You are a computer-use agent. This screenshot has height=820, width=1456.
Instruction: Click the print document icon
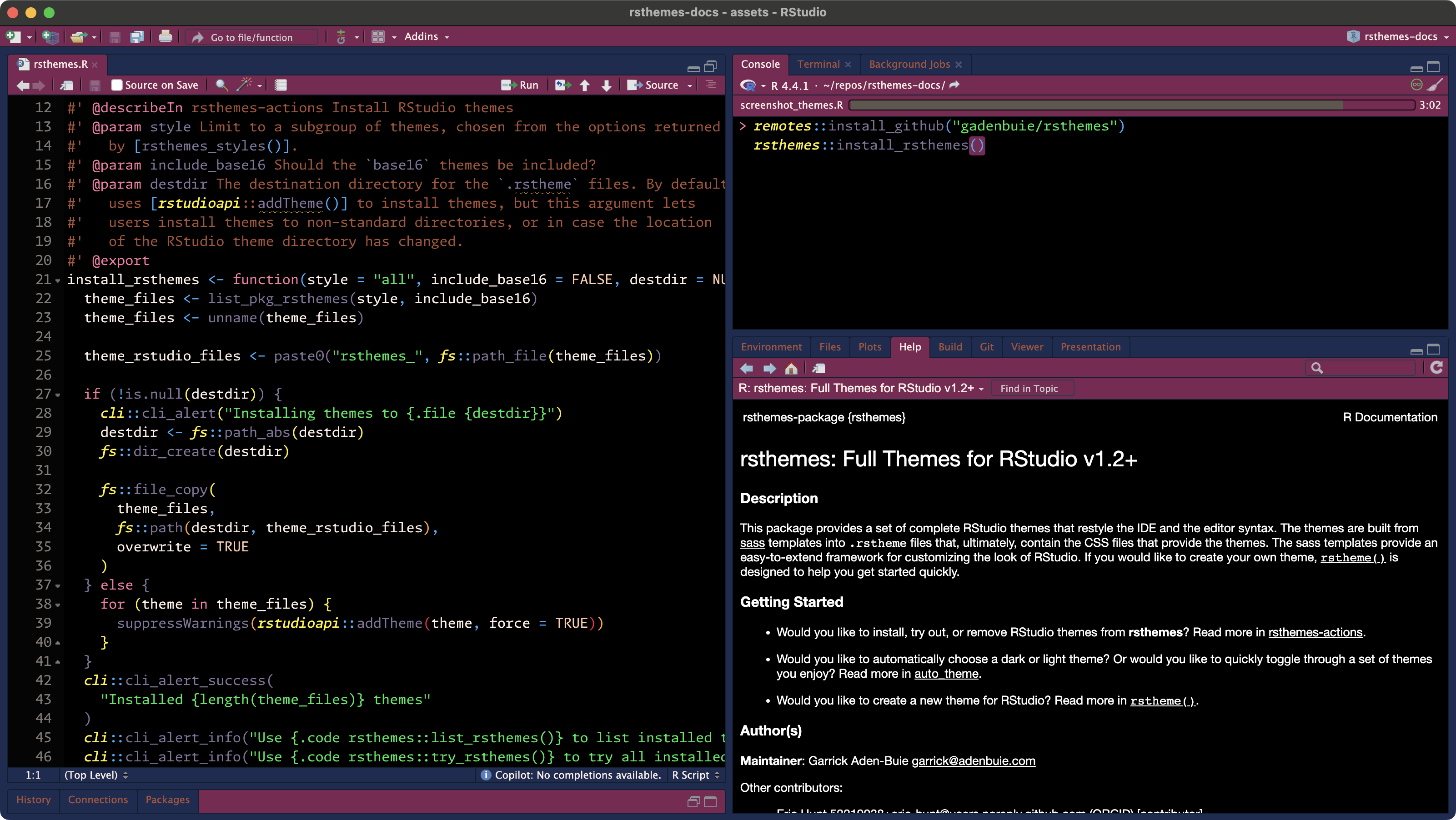coord(165,37)
